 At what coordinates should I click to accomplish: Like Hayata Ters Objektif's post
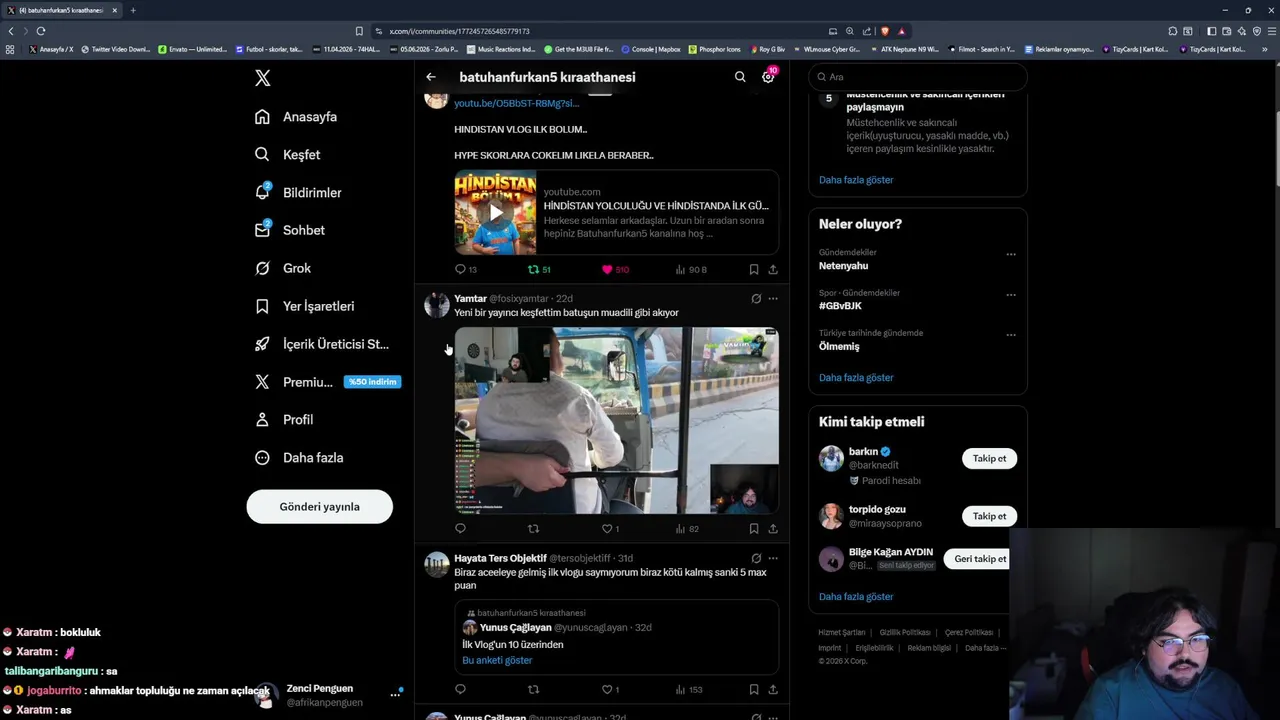click(x=610, y=689)
